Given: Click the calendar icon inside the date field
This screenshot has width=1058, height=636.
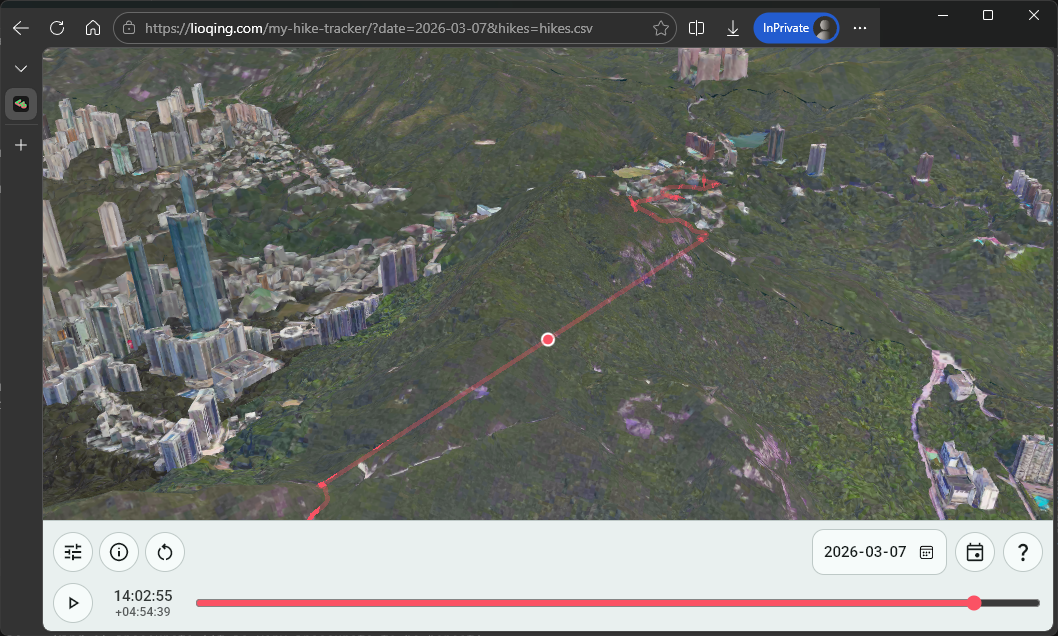Looking at the screenshot, I should (x=925, y=551).
